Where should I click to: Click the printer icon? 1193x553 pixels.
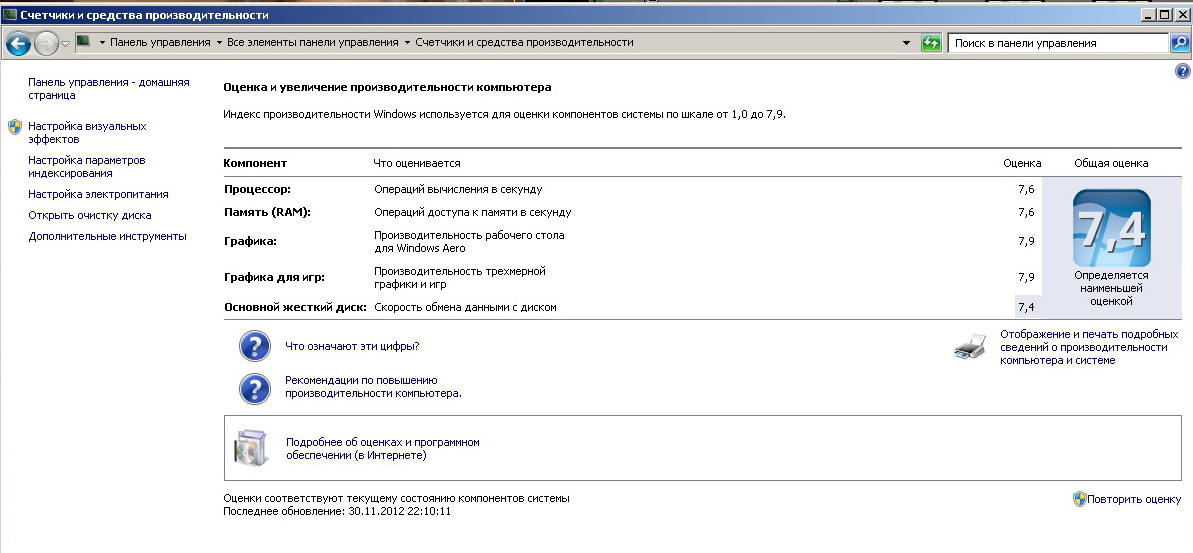[971, 346]
